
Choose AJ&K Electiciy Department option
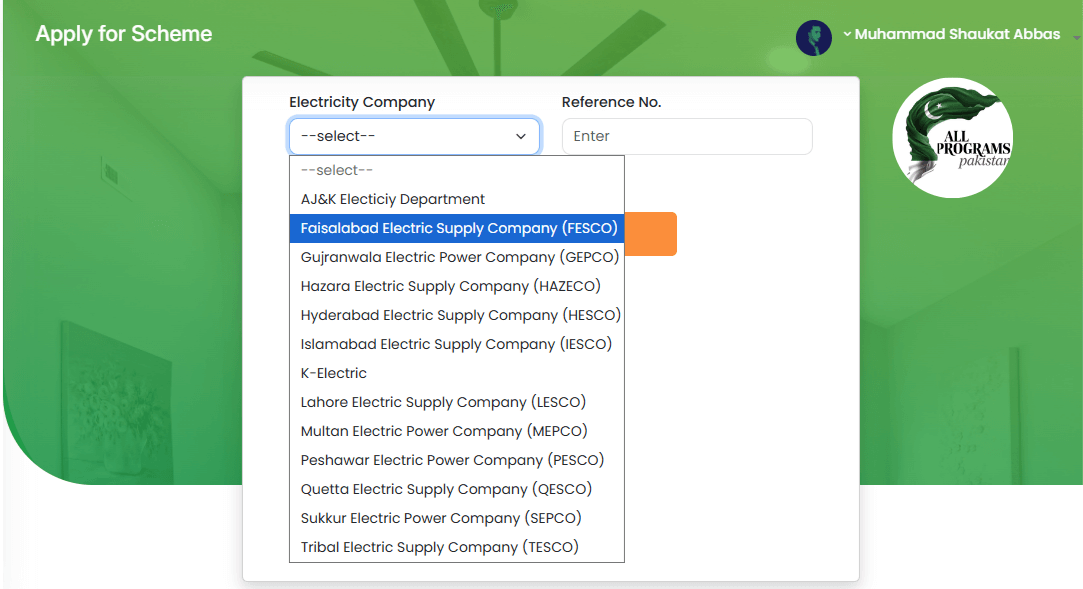click(393, 200)
